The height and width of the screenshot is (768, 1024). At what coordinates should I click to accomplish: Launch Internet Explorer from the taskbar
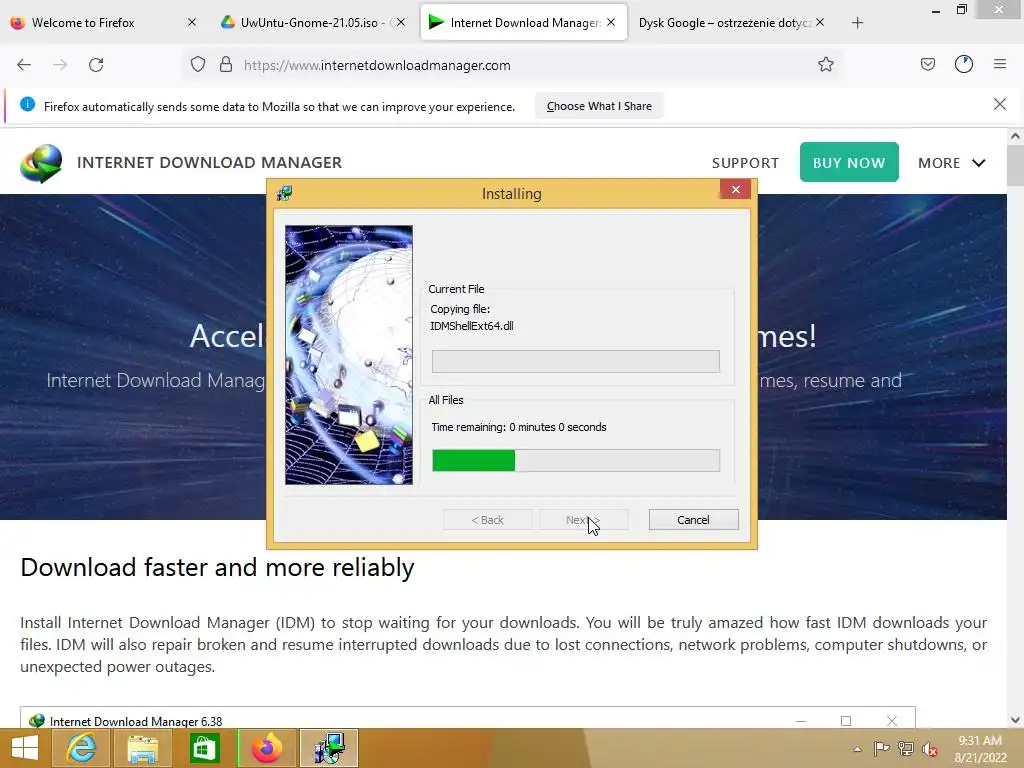pos(82,748)
